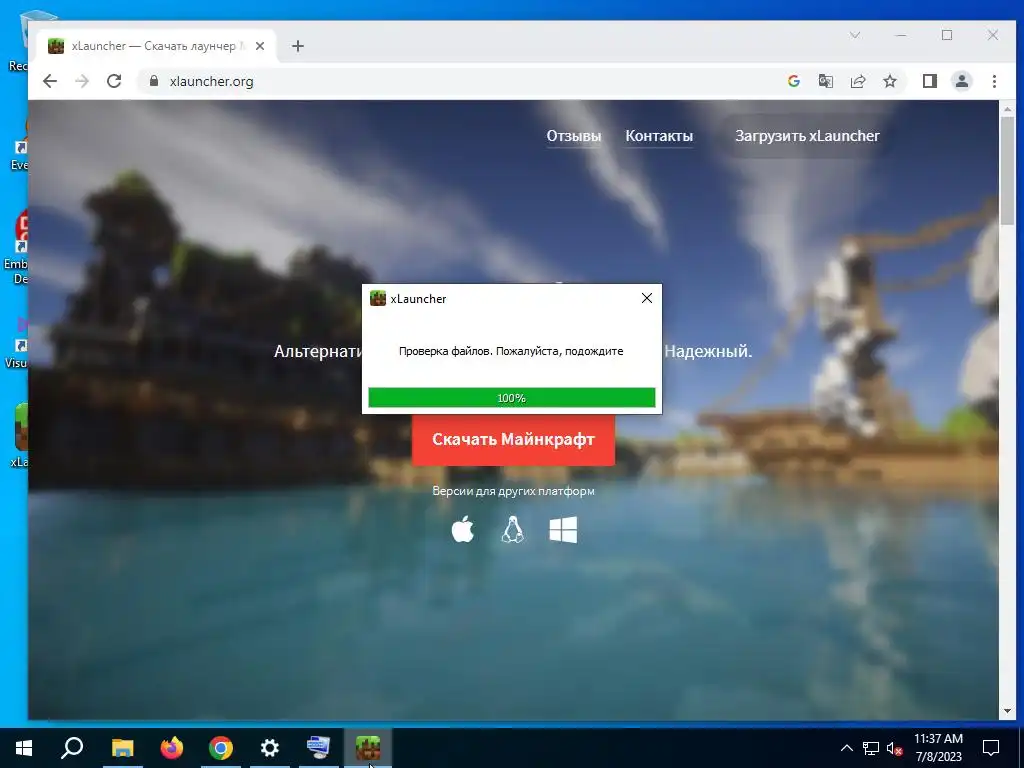Screen dimensions: 1024x768
Task: Minimize the Chrome window
Action: tap(901, 35)
